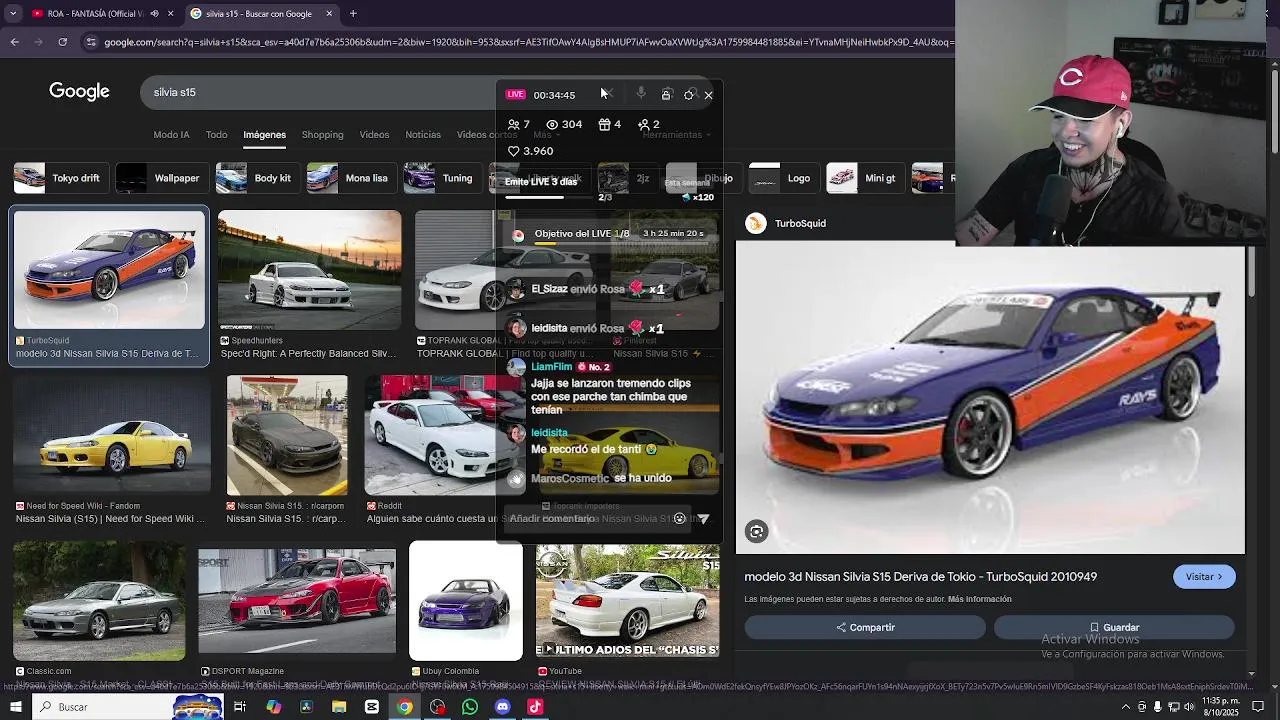Close the TikTok LIVE overlay panel
Viewport: 1280px width, 720px height.
pos(708,95)
